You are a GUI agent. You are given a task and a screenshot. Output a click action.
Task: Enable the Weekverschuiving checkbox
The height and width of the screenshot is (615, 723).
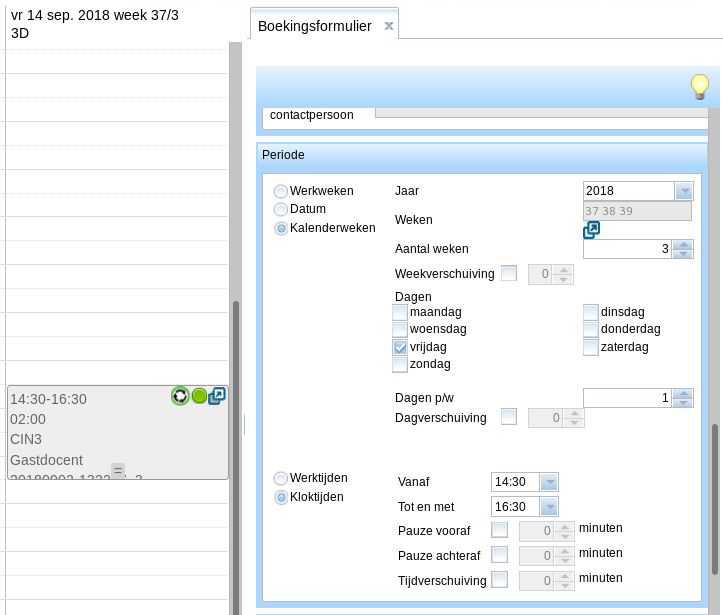point(509,273)
